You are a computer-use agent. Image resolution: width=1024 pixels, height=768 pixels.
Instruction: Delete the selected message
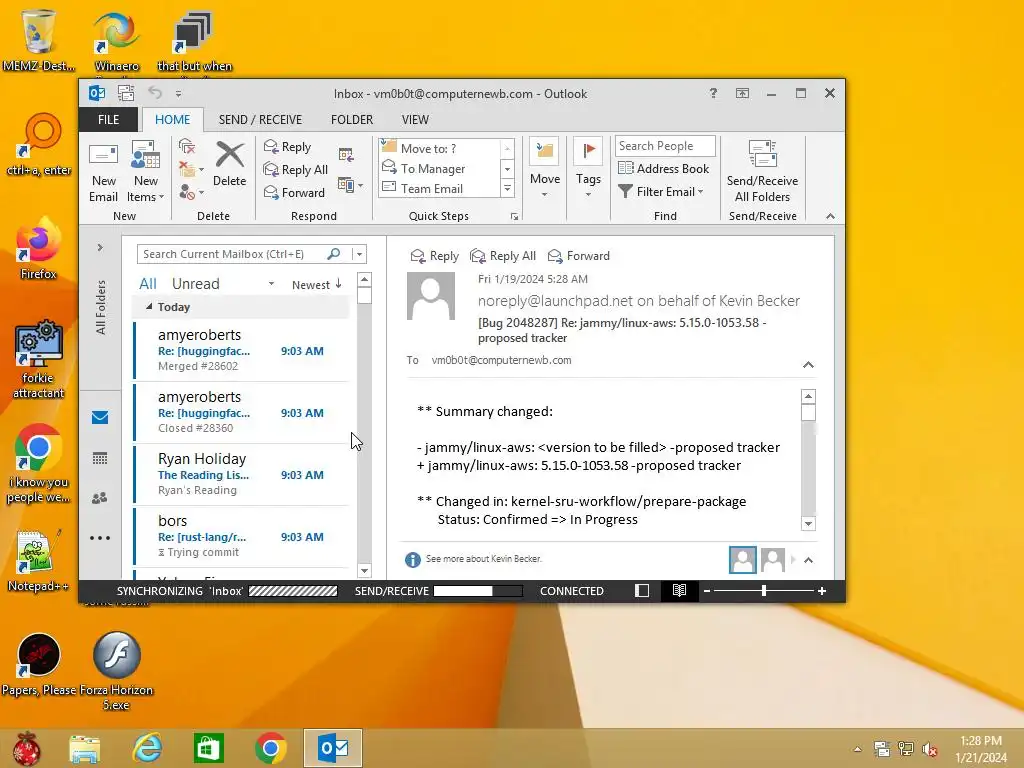[x=229, y=165]
